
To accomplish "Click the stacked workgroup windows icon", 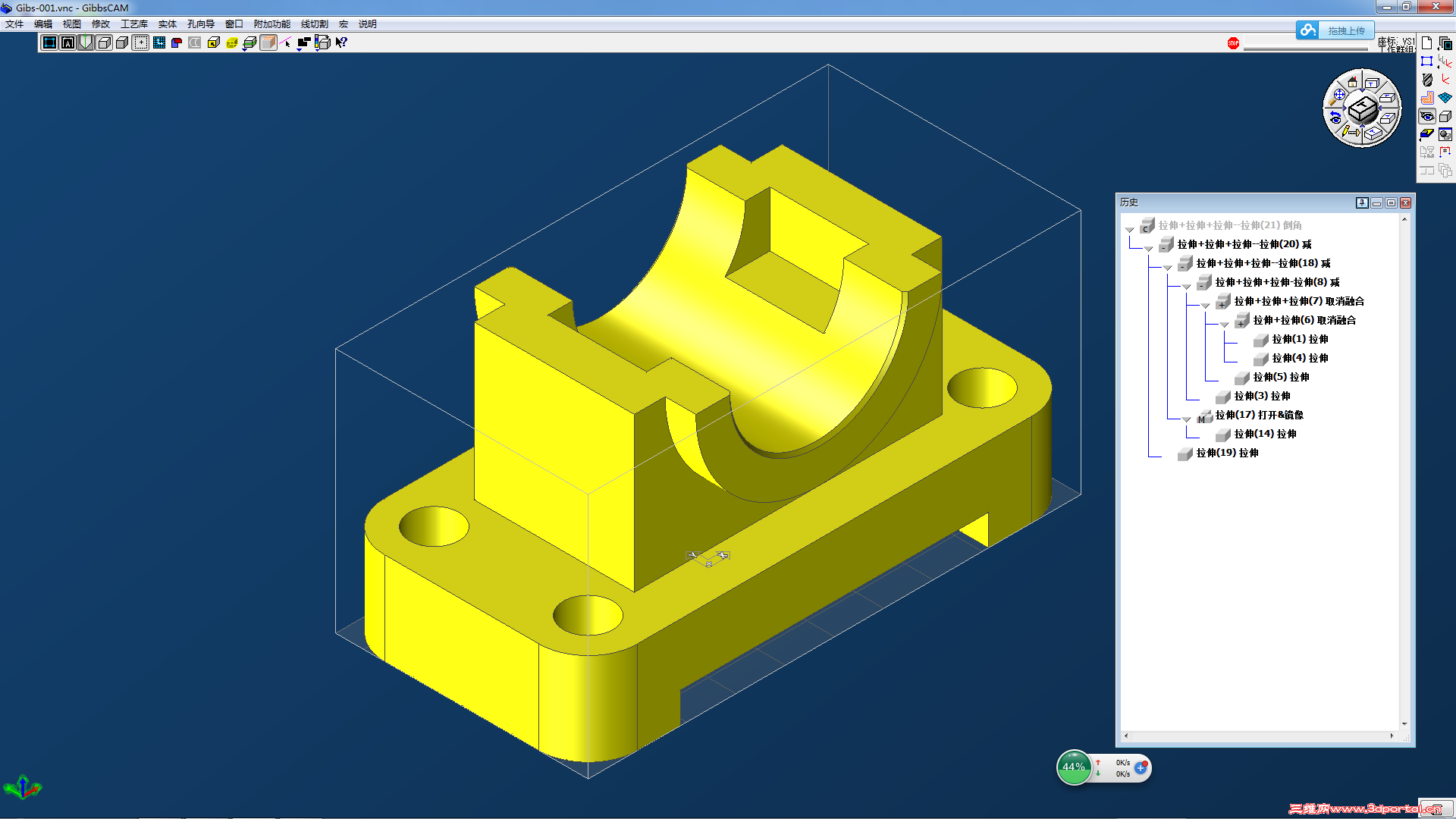I will (x=1445, y=43).
